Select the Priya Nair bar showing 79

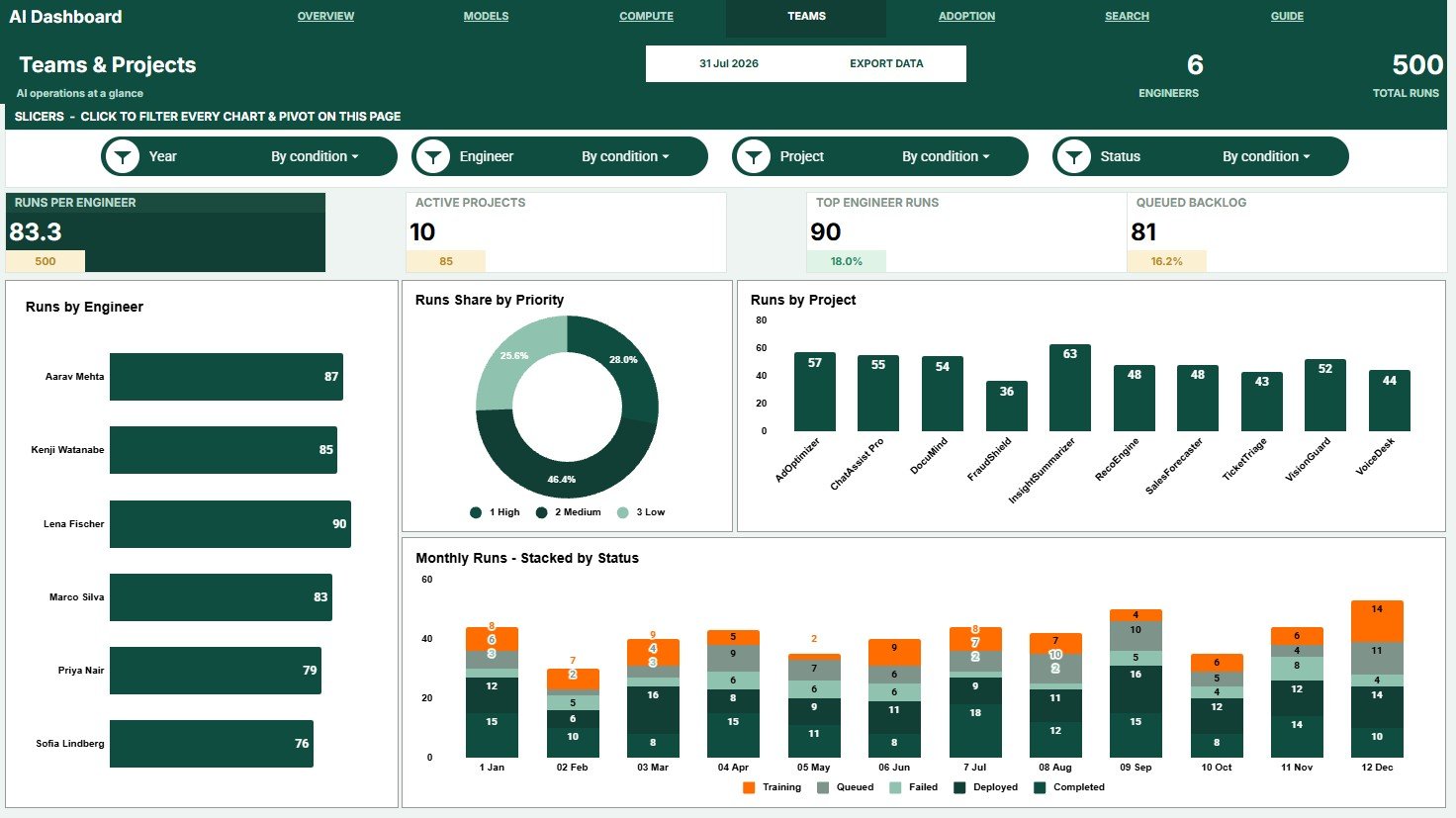coord(215,671)
